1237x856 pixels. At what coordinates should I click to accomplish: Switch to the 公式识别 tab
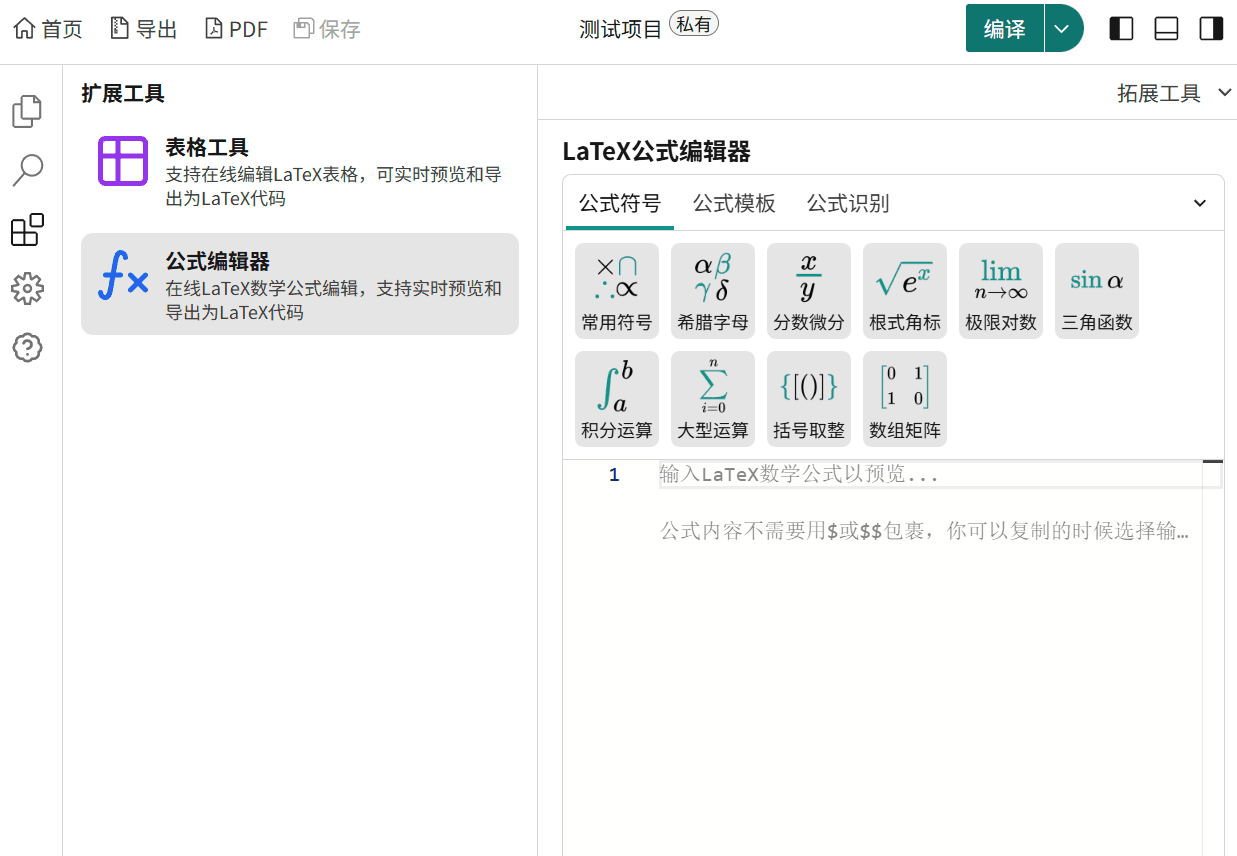pos(848,203)
